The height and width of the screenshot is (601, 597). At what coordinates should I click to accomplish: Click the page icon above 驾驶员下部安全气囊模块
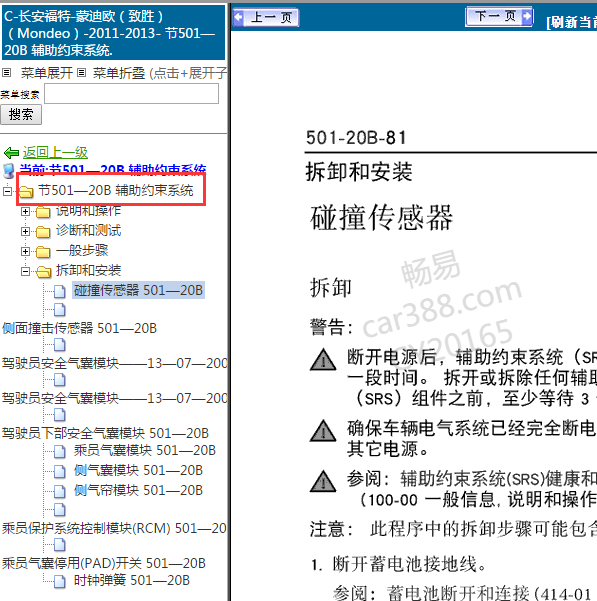coord(59,415)
